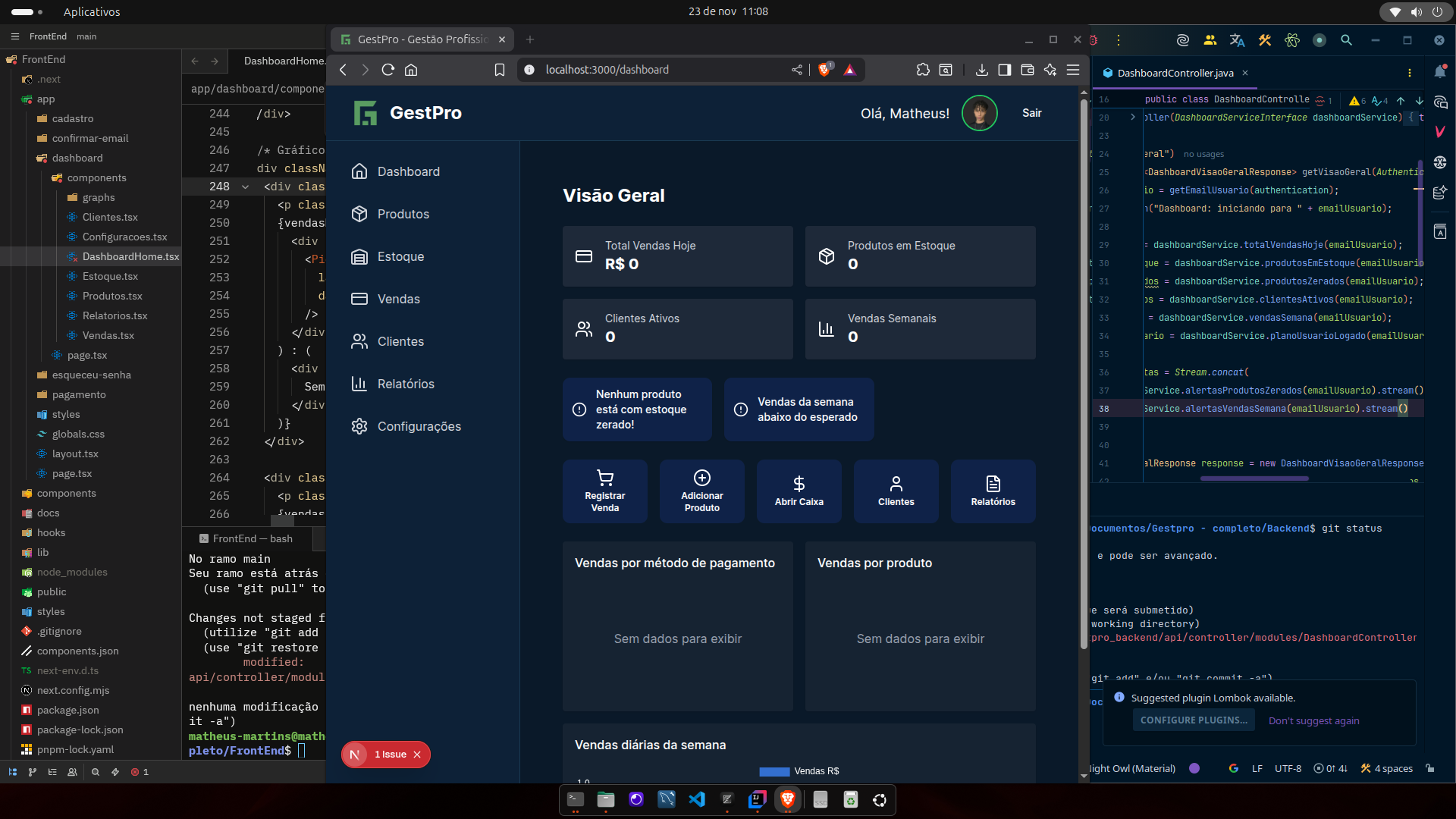
Task: Open Configurações gear in sidebar
Action: (359, 427)
